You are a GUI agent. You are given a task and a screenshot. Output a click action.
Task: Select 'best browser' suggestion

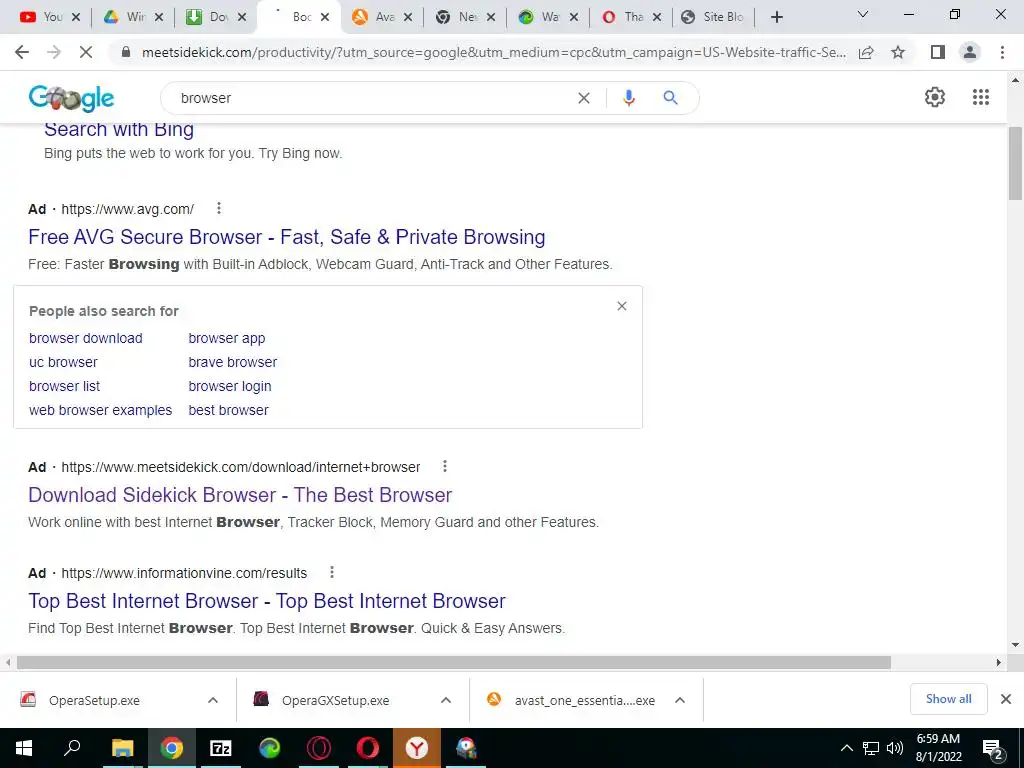pyautogui.click(x=229, y=410)
